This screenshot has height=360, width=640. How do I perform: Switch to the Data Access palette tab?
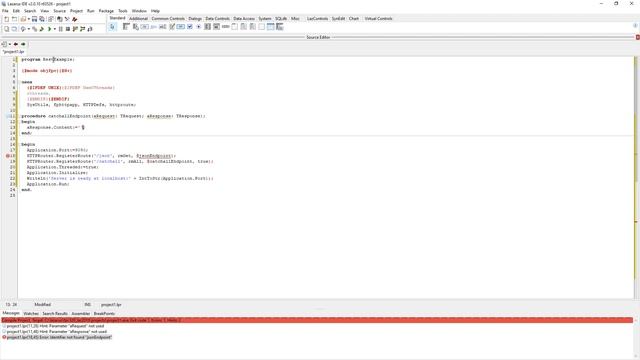[x=244, y=19]
